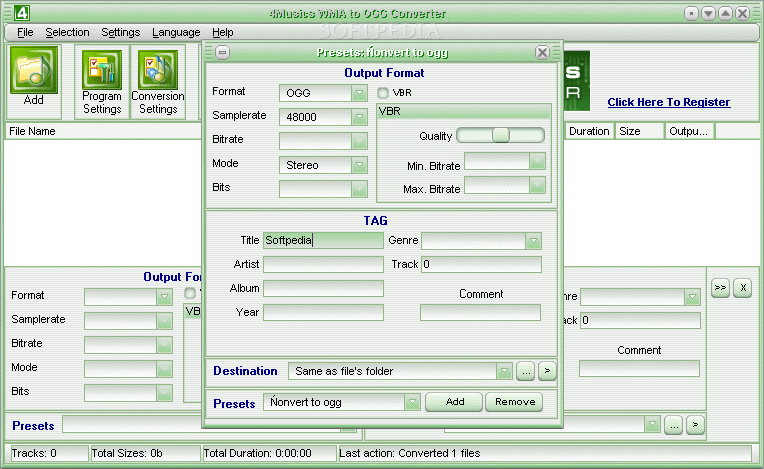Viewport: 764px width, 469px height.
Task: Open the Genre dropdown in dialog
Action: [534, 241]
